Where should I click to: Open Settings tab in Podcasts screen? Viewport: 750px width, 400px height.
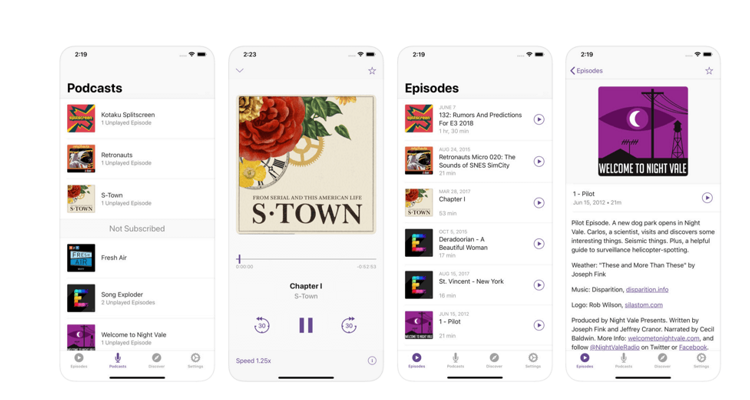pyautogui.click(x=195, y=360)
